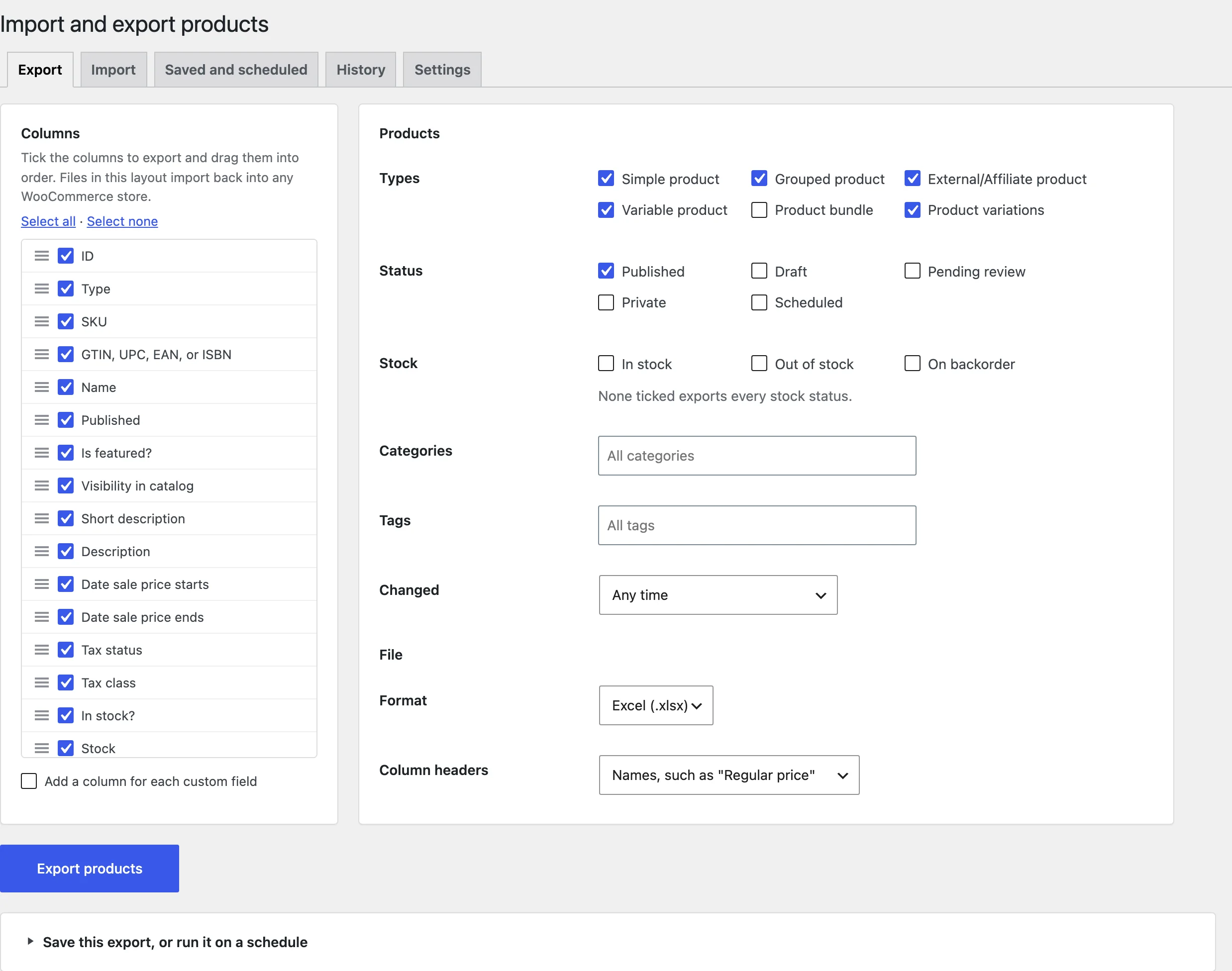Click the drag handle for GTIN, UPC, EAN, or ISBN
This screenshot has height=971, width=1232.
pos(41,355)
